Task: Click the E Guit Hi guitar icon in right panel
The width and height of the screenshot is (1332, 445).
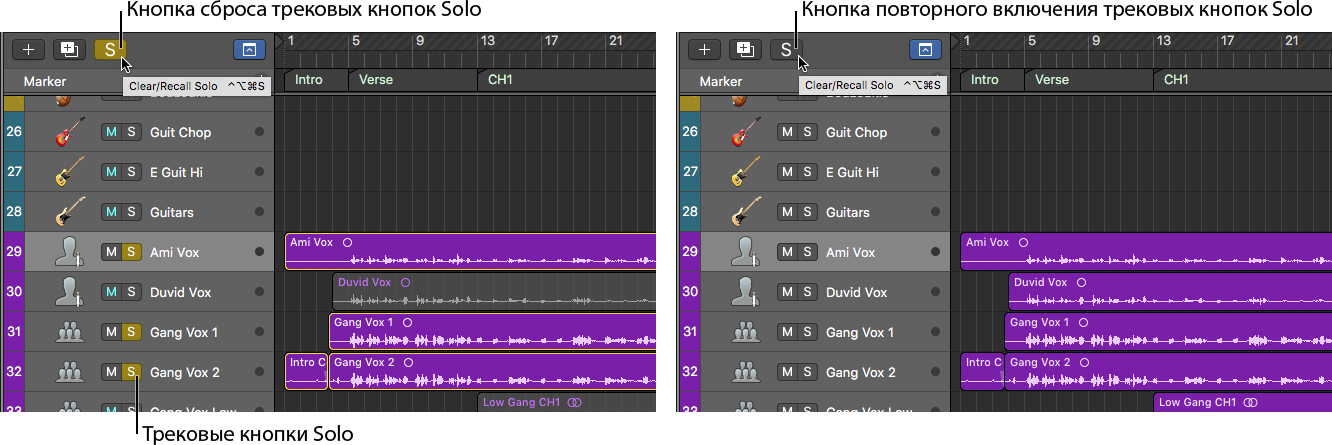Action: point(744,172)
